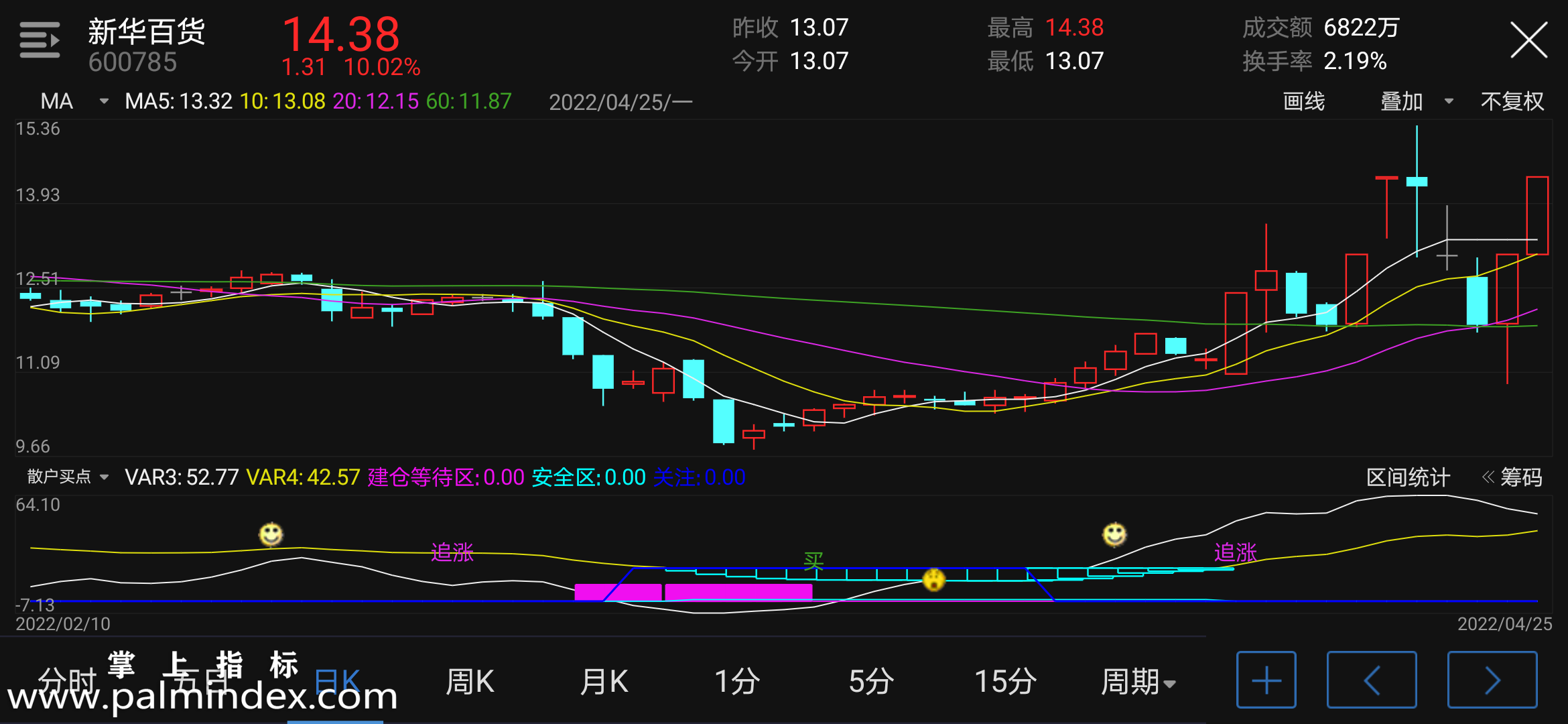Screen dimensions: 1568x724
Task: Expand the 周期 period dropdown
Action: click(x=1138, y=682)
